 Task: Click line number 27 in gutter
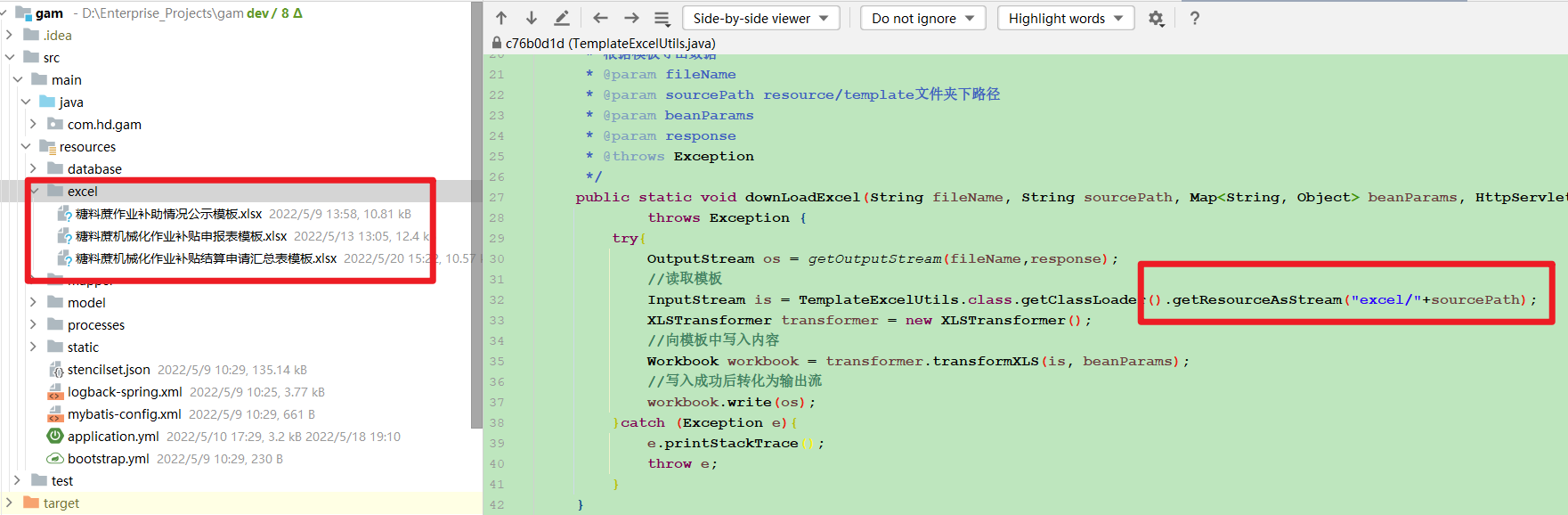click(496, 197)
